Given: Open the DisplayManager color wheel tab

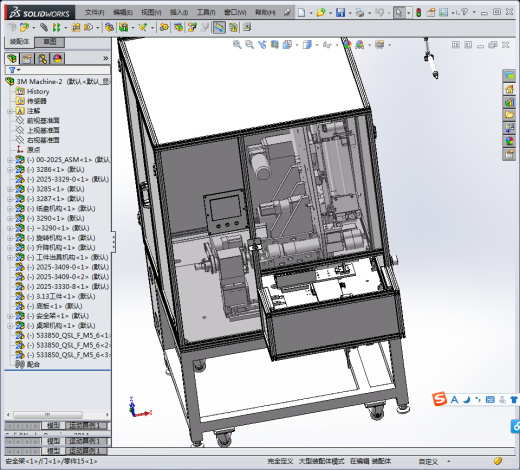Looking at the screenshot, I should pyautogui.click(x=57, y=59).
